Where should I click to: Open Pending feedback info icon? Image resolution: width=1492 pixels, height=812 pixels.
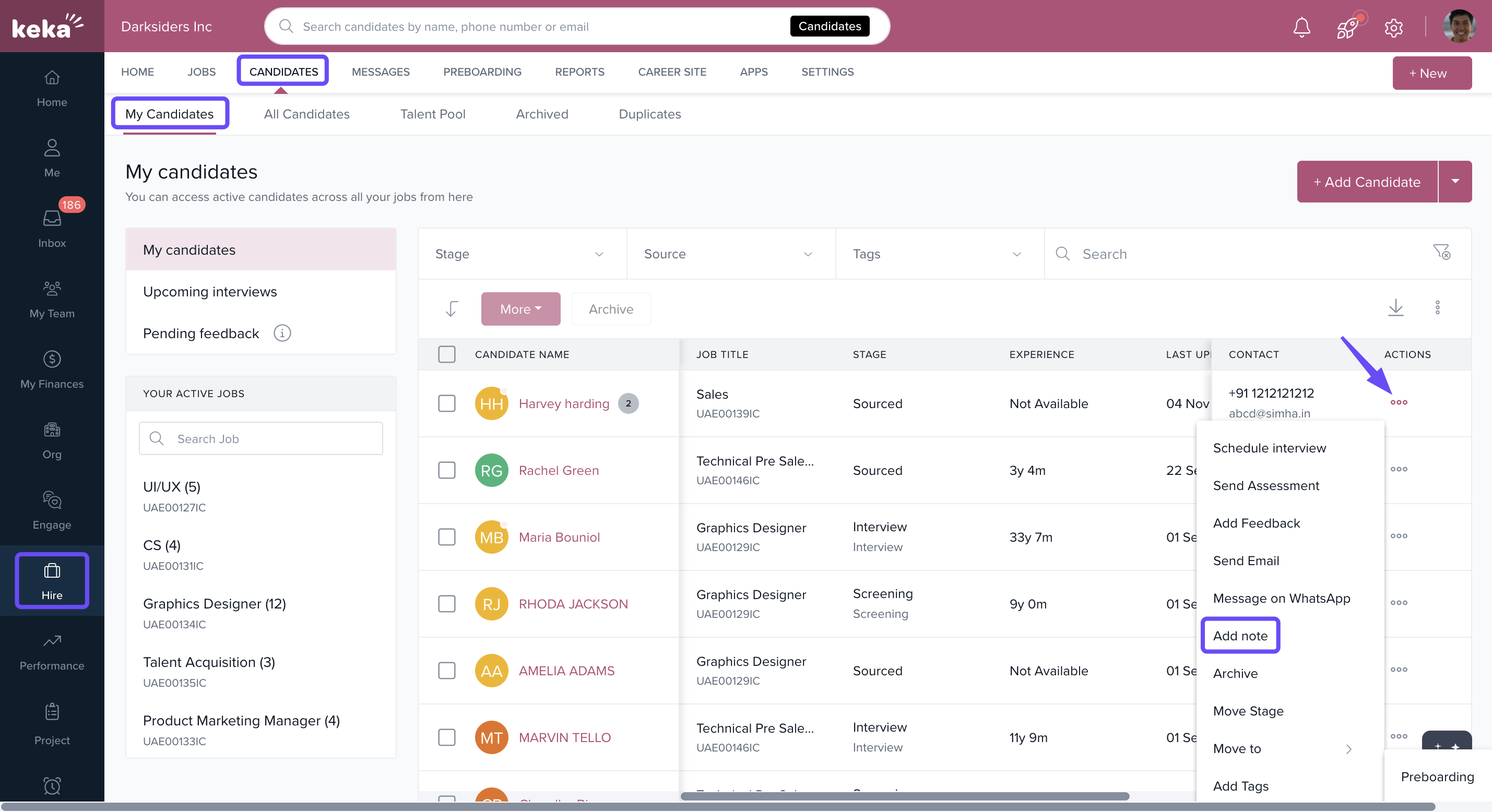282,333
